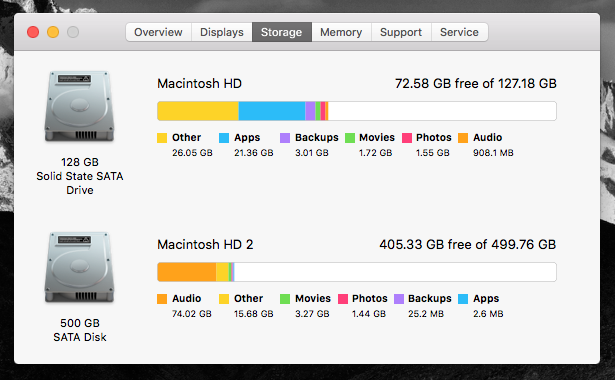This screenshot has height=380, width=615.
Task: Click orange Audio swatch under Macintosh HD 2
Action: click(x=162, y=299)
